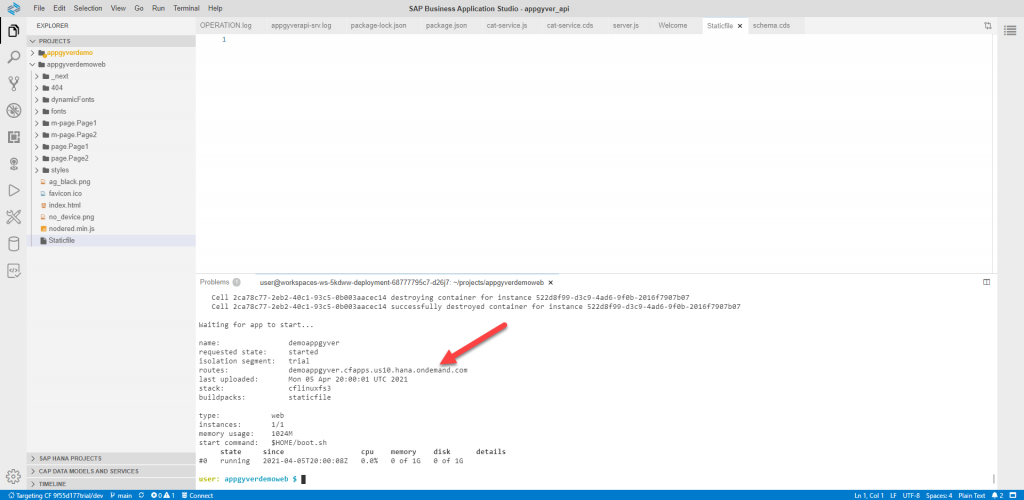
Task: Open the web activity icon below Extensions
Action: (13, 164)
